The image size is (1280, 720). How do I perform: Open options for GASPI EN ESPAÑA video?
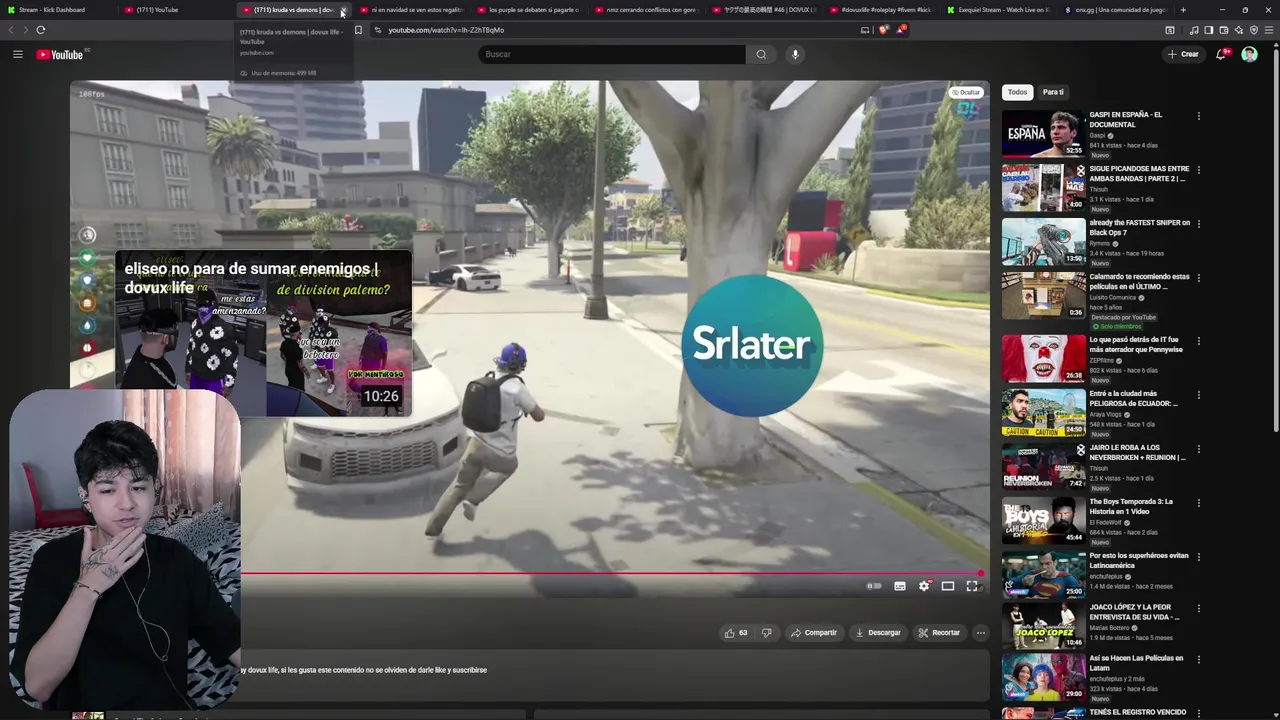[x=1198, y=116]
